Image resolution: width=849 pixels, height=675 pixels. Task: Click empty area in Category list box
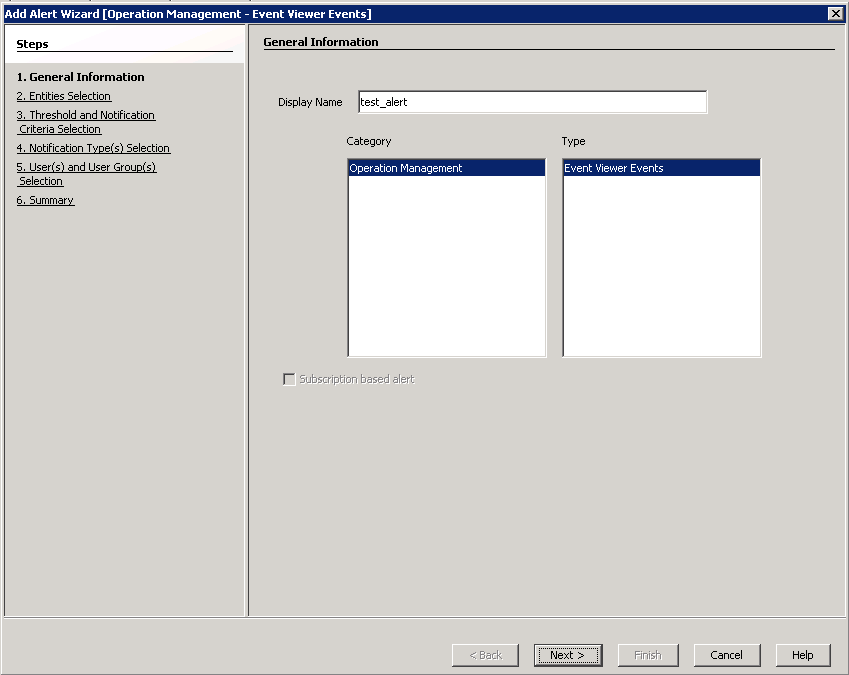point(446,270)
